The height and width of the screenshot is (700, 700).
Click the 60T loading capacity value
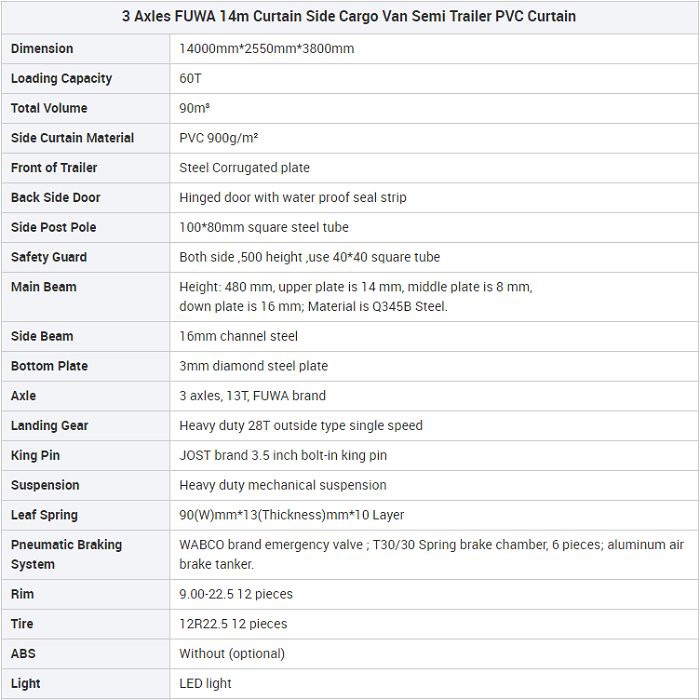[190, 78]
